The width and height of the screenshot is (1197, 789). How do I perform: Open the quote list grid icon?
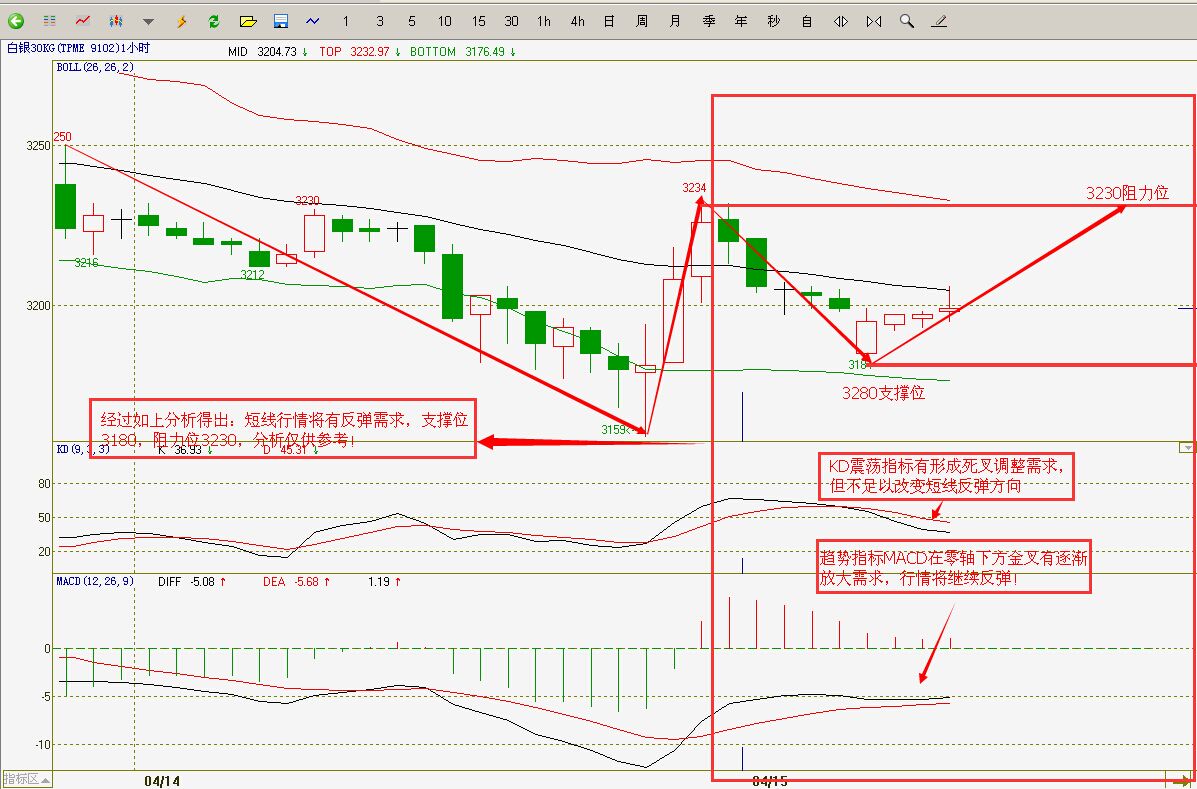click(49, 21)
